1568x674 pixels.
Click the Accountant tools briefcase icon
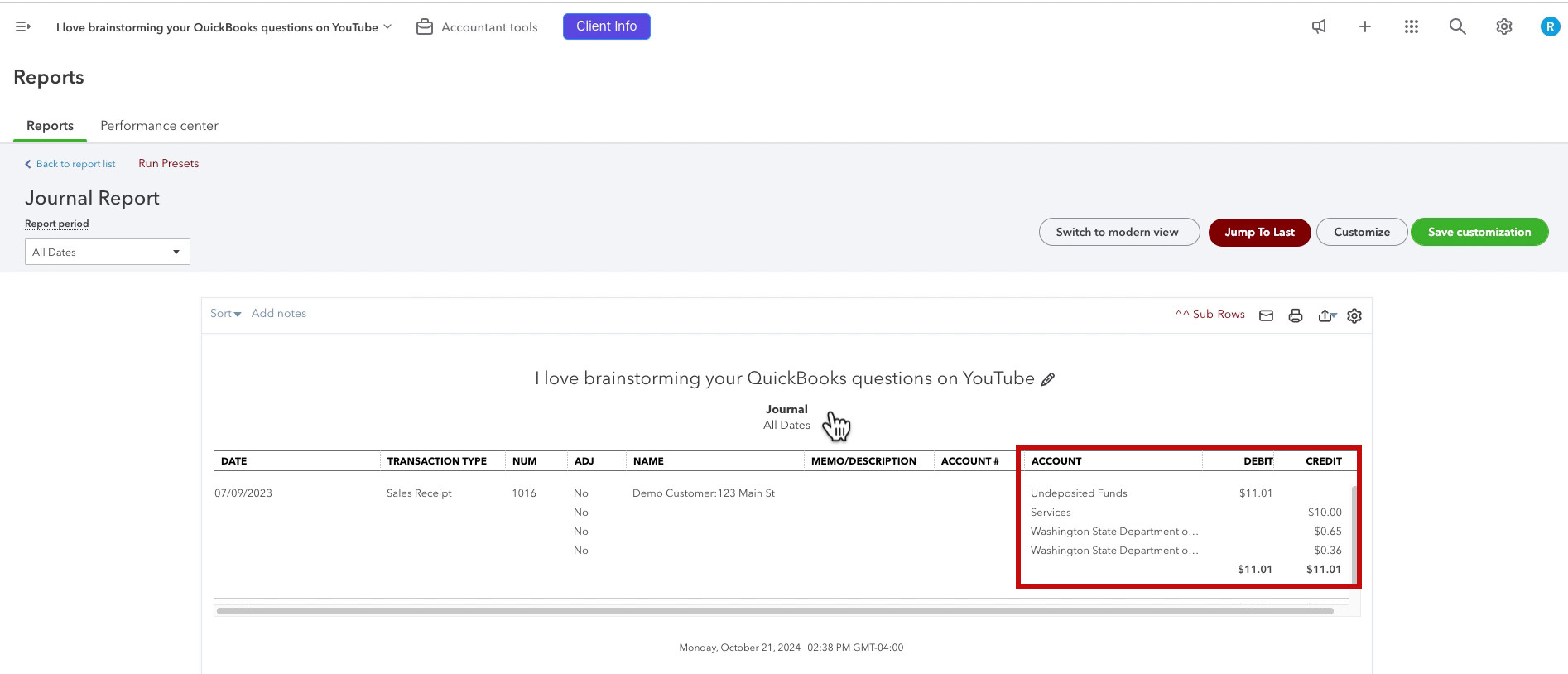(x=425, y=27)
